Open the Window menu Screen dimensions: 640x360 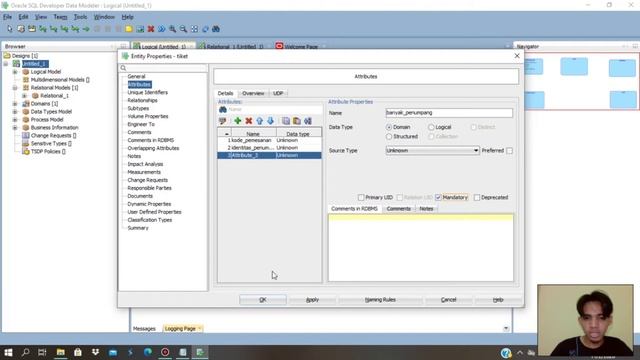click(104, 17)
